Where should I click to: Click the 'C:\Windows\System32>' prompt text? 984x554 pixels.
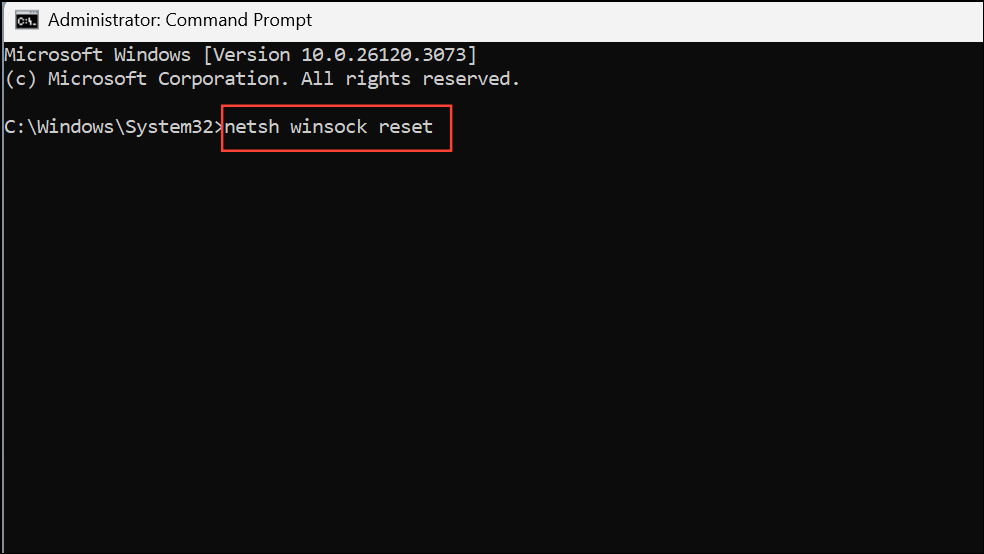114,127
